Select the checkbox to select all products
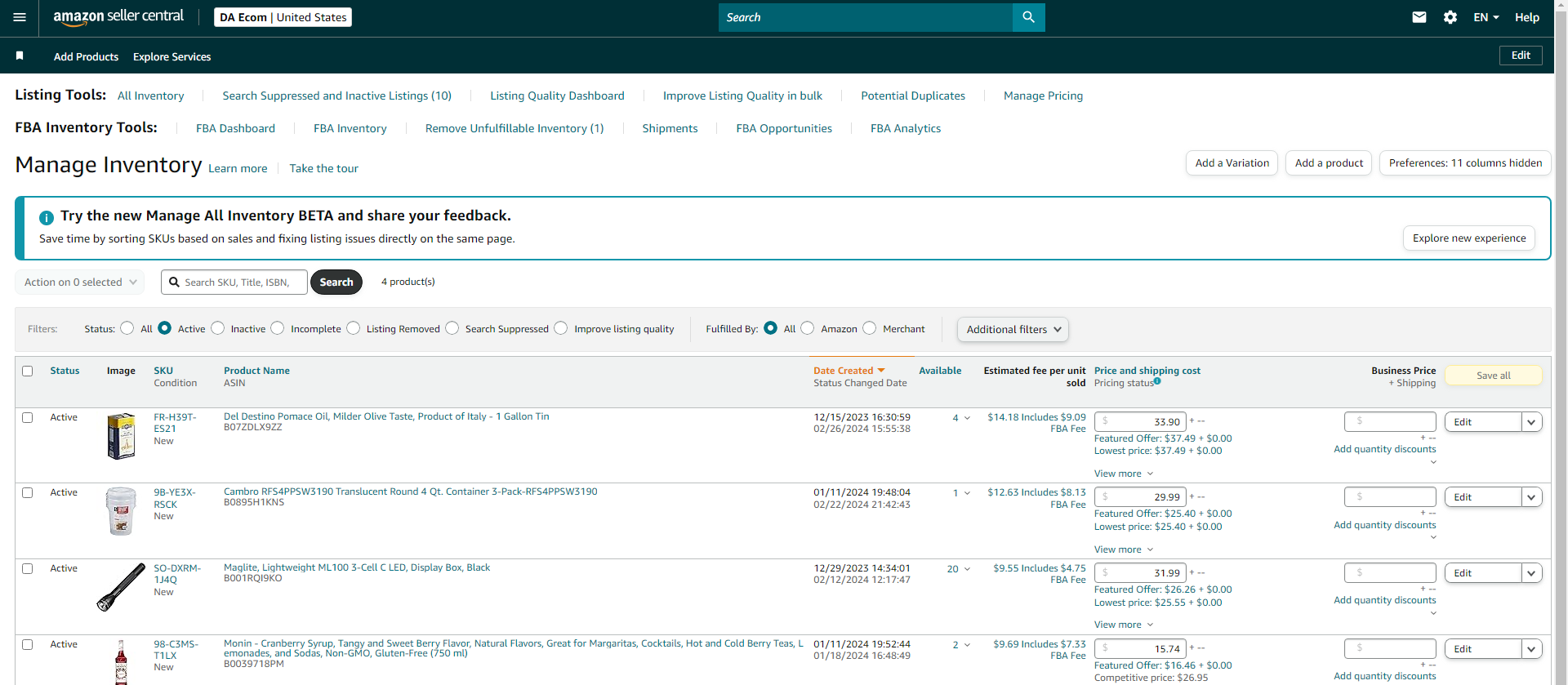This screenshot has width=1568, height=685. coord(28,371)
